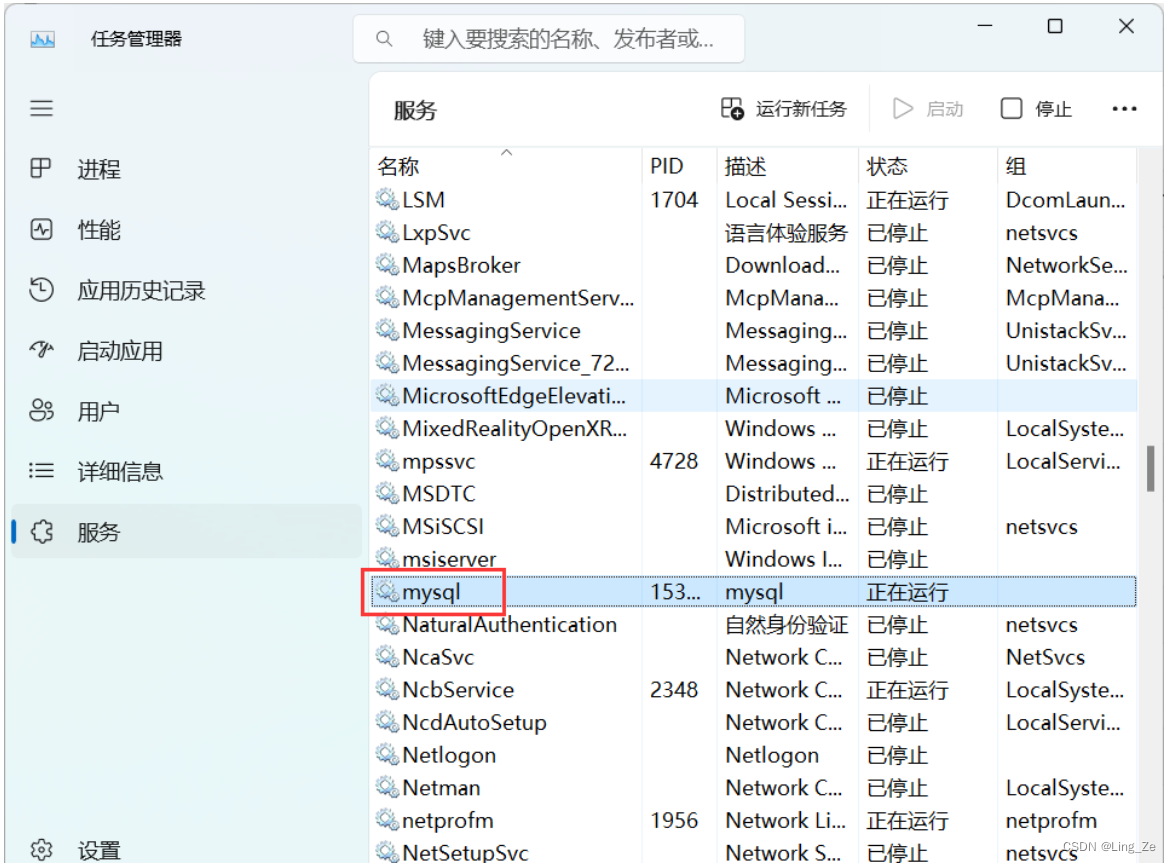Image resolution: width=1171 pixels, height=863 pixels.
Task: Click the Start (启动) service button
Action: coord(928,109)
